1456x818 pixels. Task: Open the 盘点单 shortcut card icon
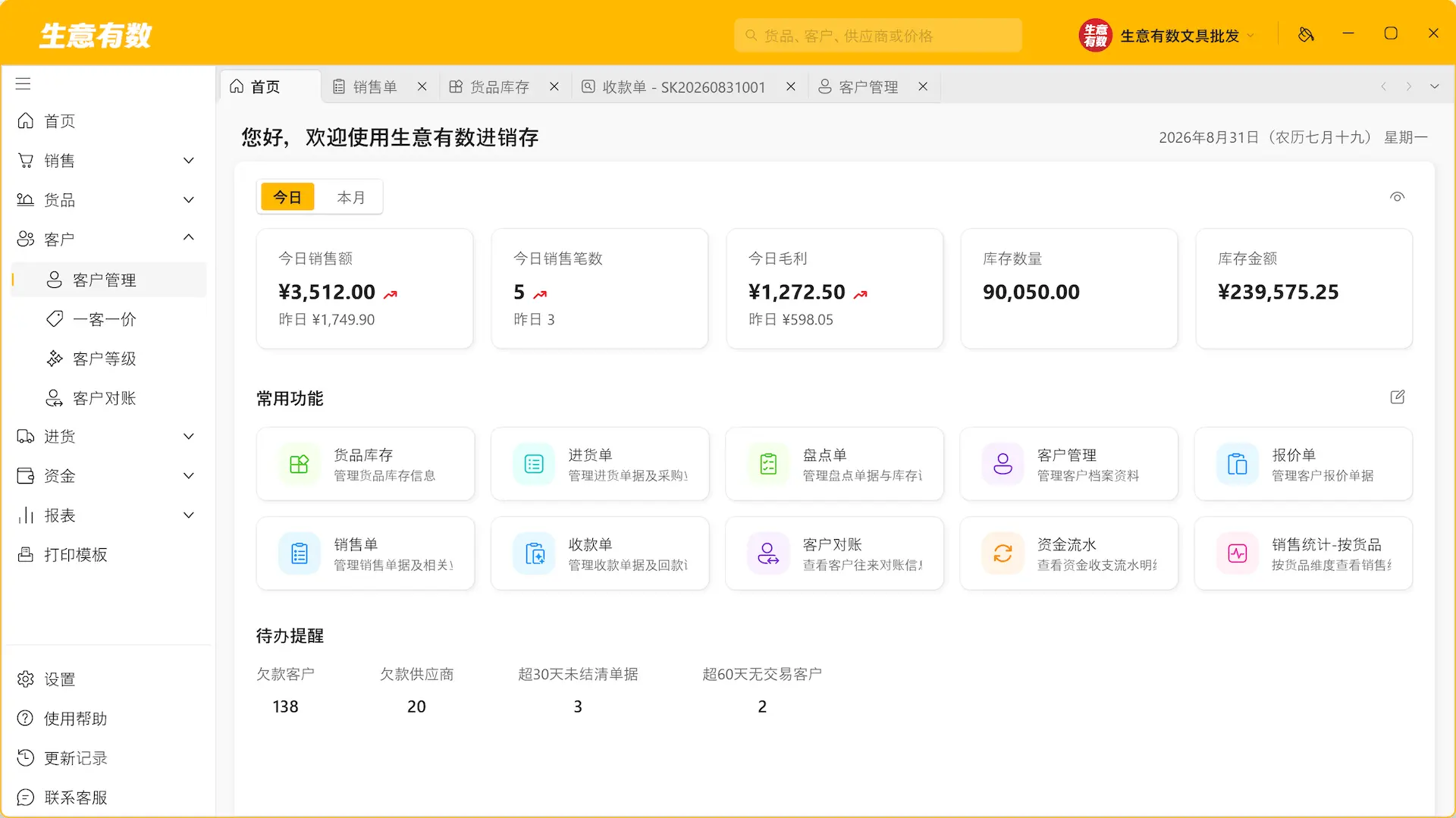pos(768,464)
